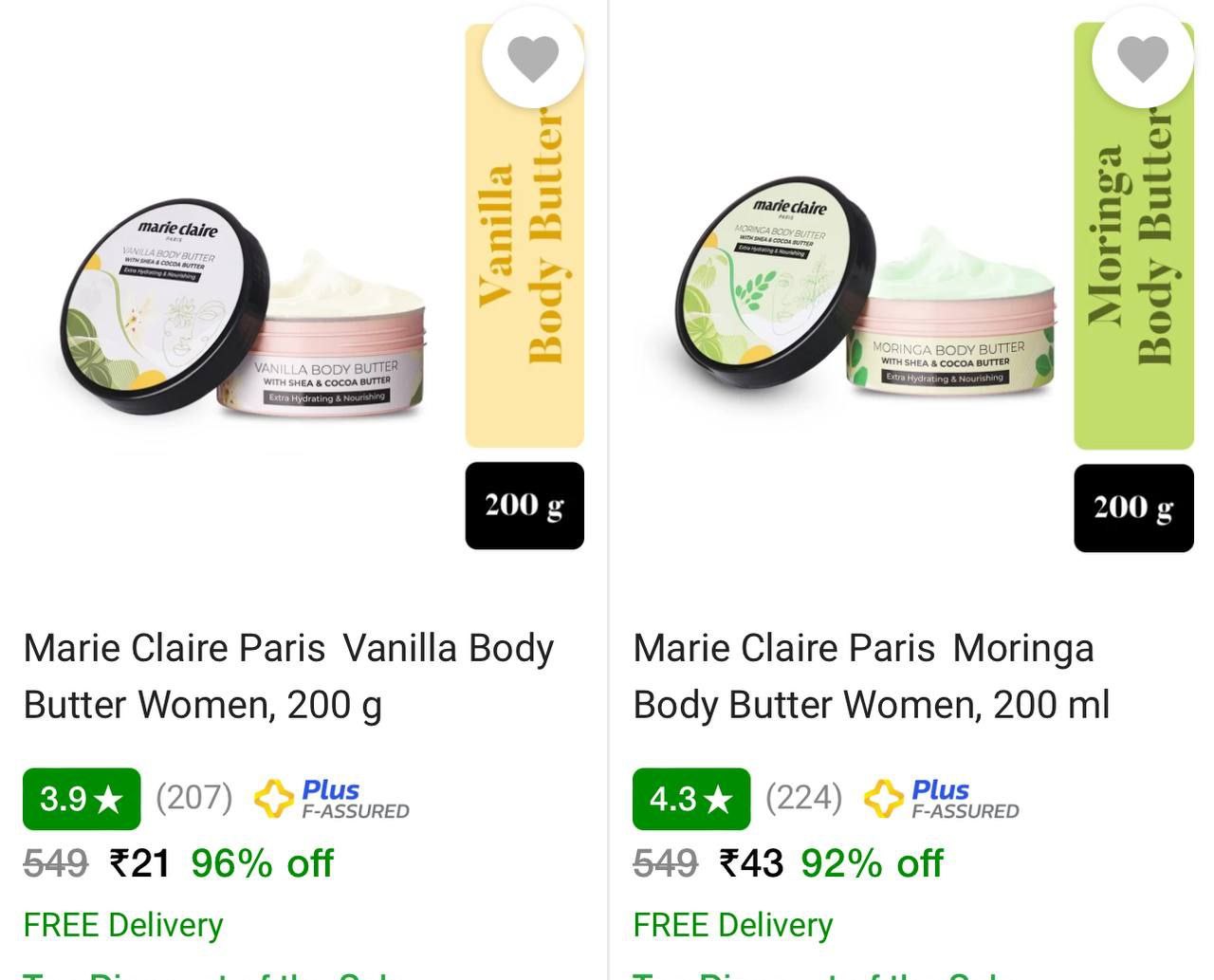Tap the 3.9 star rating badge
The image size is (1214, 980).
coord(82,799)
